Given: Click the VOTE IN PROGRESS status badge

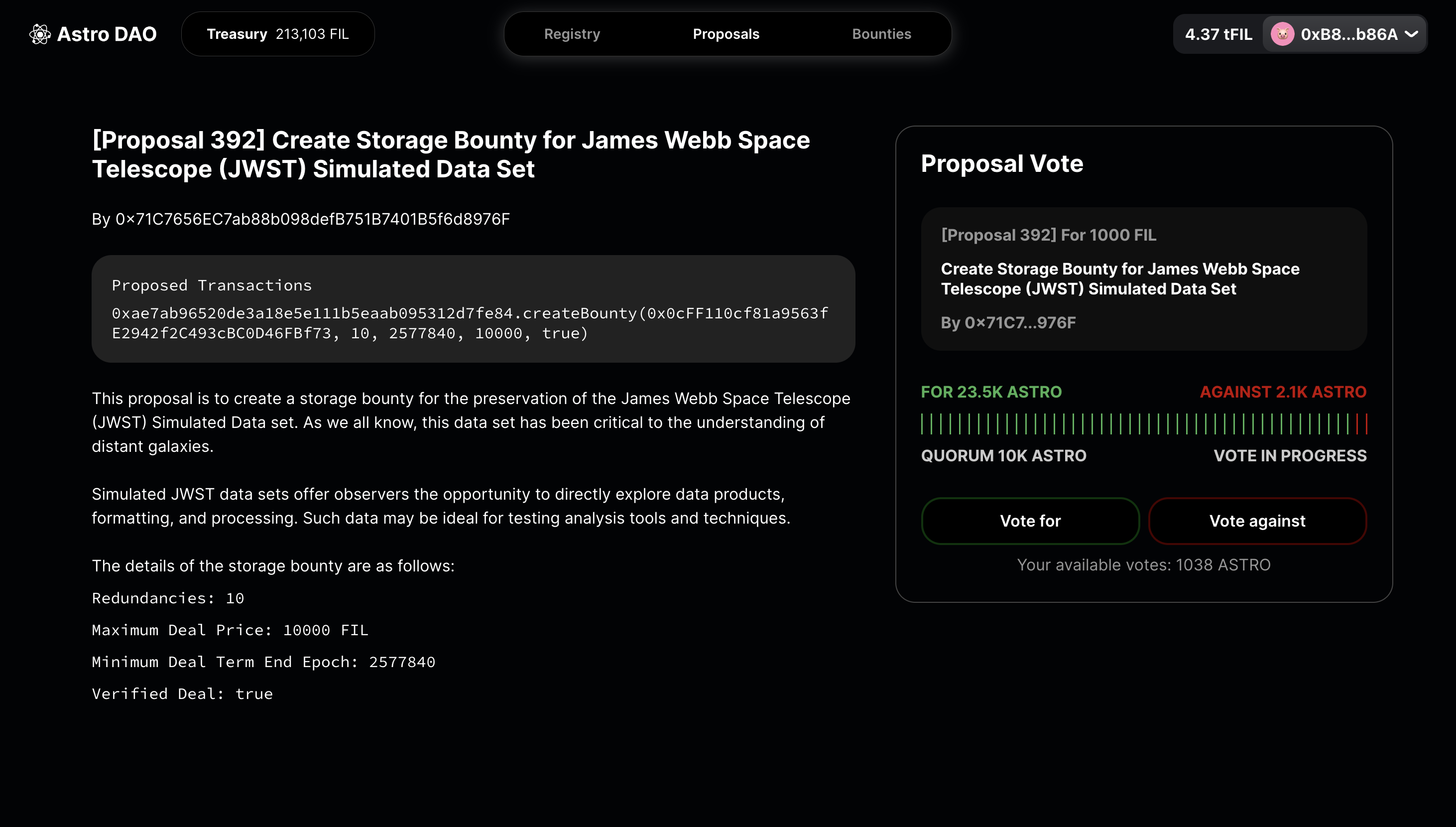Looking at the screenshot, I should [x=1289, y=455].
